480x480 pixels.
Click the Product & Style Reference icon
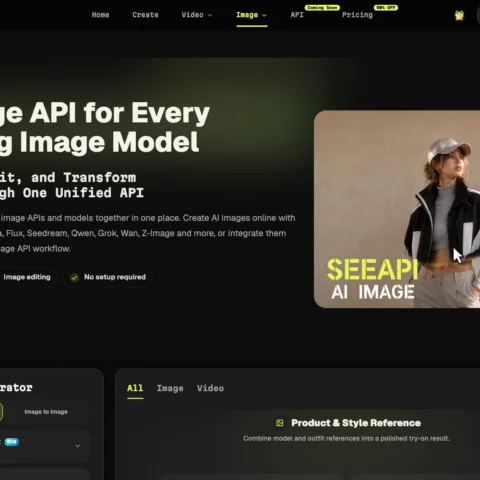coord(280,423)
